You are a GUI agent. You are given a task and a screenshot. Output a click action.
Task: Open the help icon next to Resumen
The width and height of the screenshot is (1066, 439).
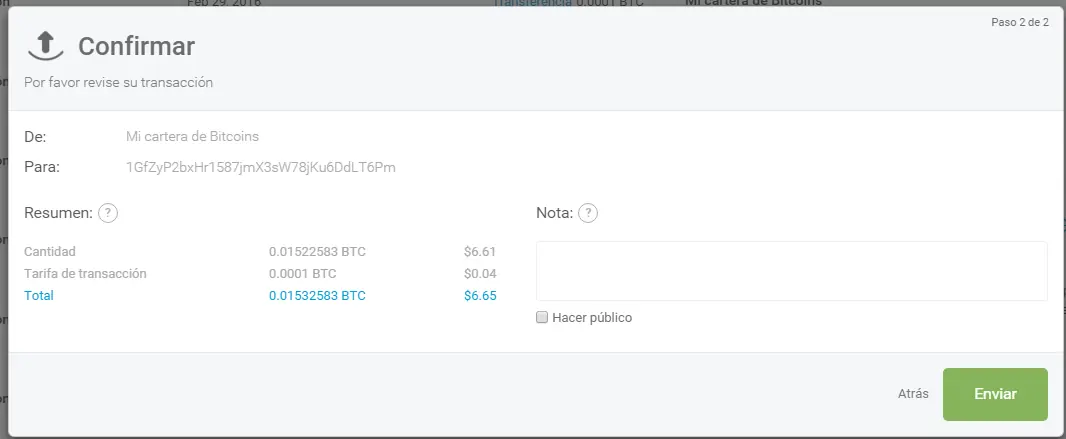click(109, 213)
